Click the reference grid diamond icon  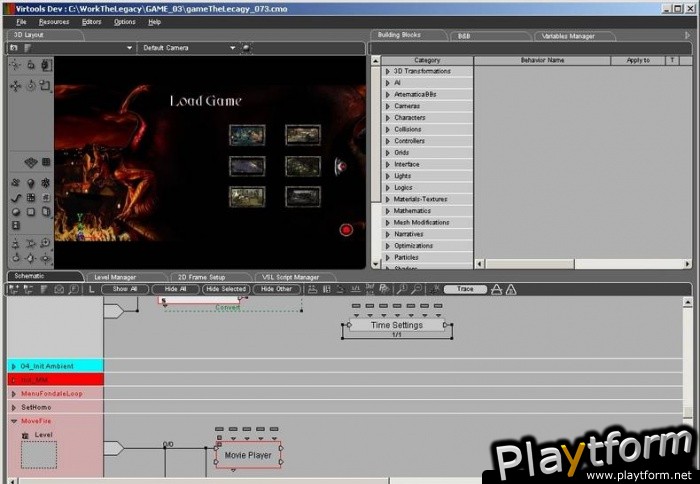[30, 162]
